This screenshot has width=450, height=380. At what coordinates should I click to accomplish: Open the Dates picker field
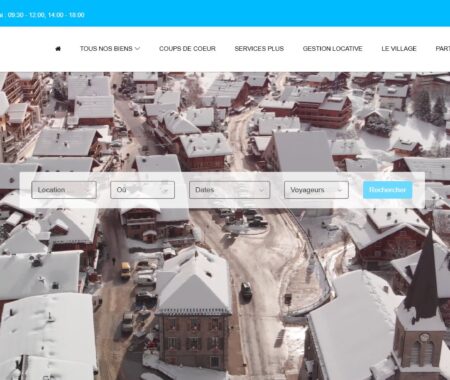230,190
